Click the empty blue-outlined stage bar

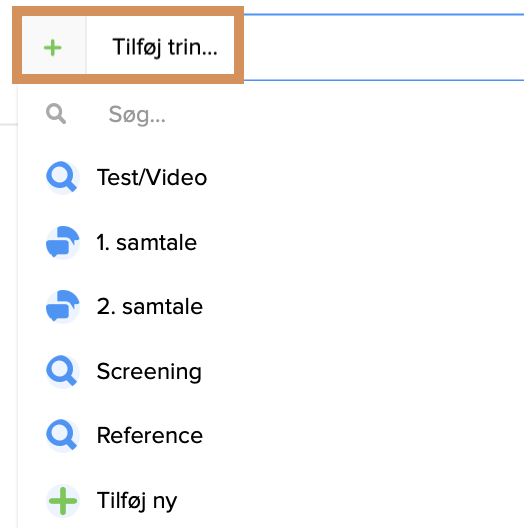click(x=384, y=47)
